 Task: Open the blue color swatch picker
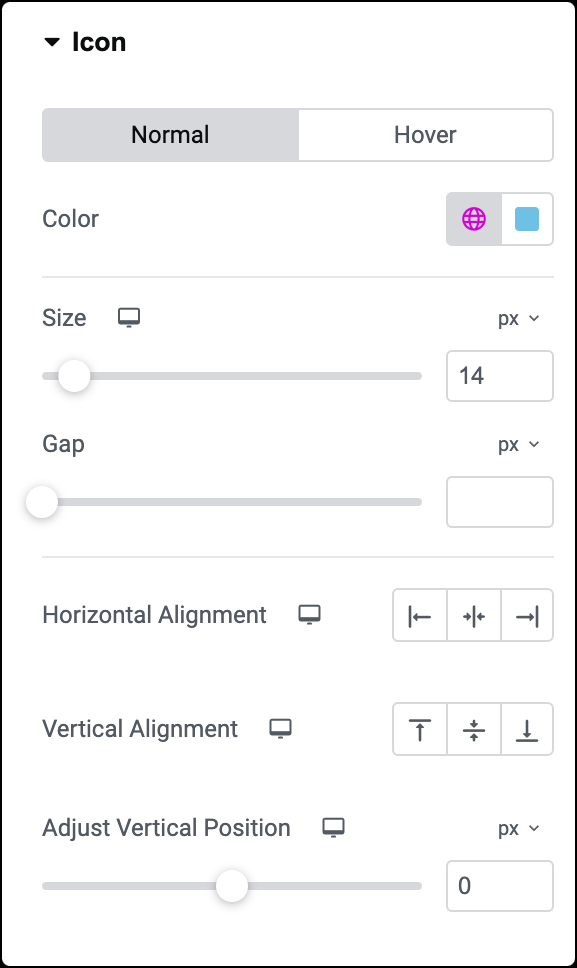pos(526,219)
